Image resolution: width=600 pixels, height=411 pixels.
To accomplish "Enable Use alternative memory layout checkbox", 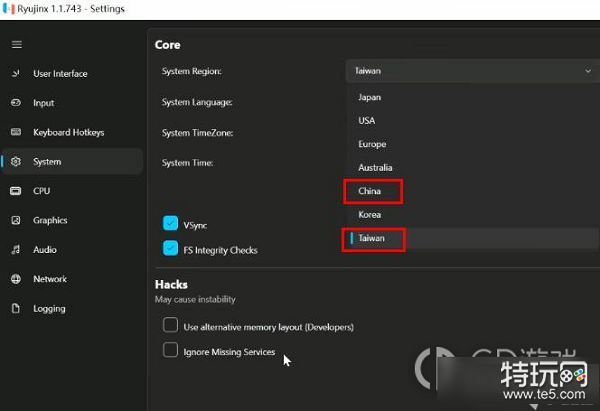I will pyautogui.click(x=171, y=326).
